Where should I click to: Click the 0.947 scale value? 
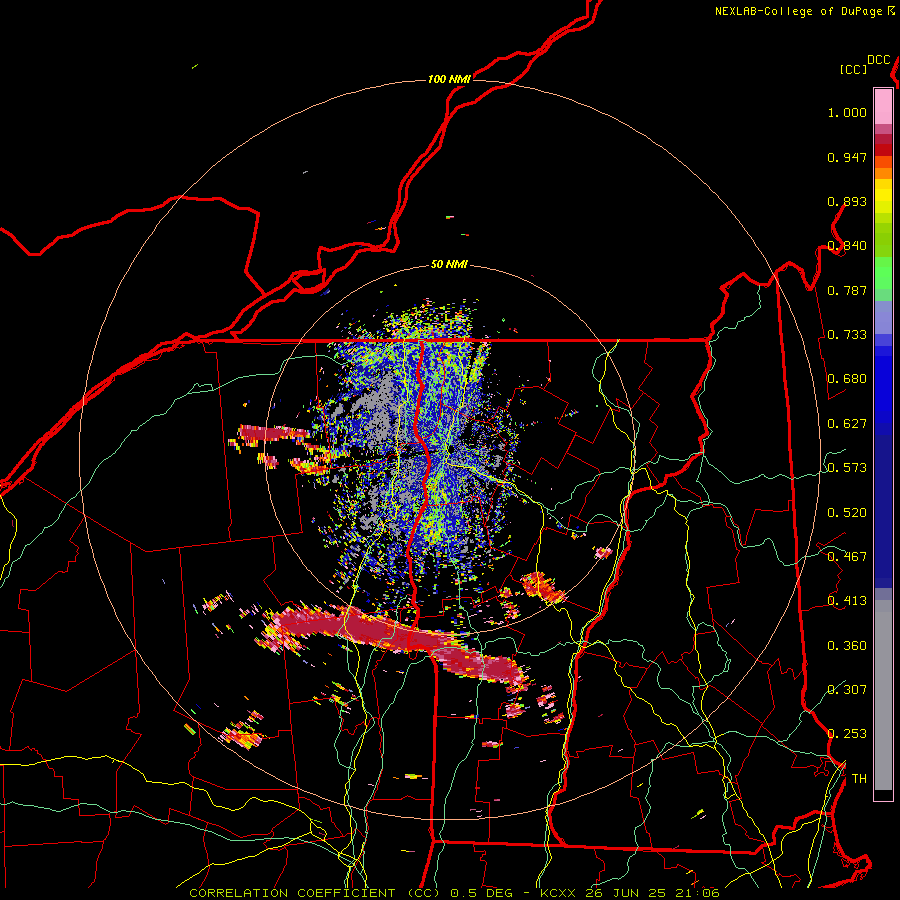tap(847, 157)
